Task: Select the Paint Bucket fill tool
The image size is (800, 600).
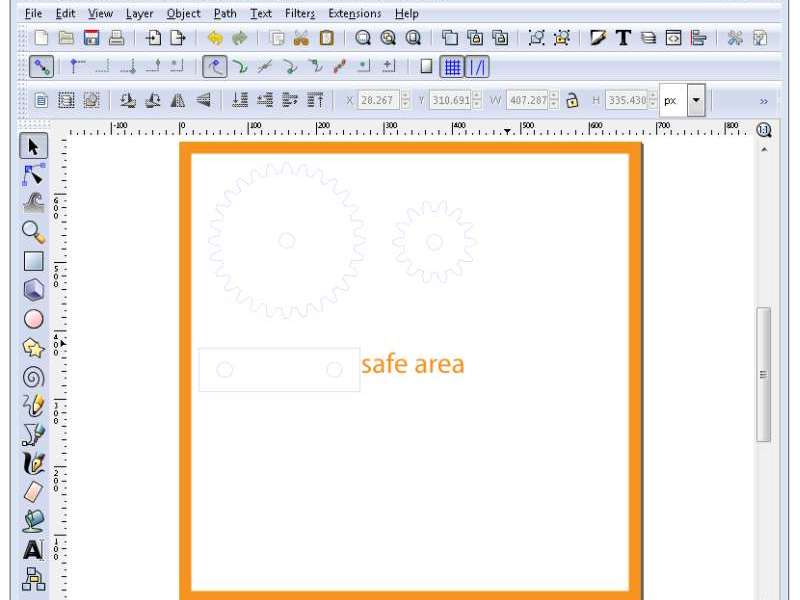Action: pyautogui.click(x=34, y=521)
